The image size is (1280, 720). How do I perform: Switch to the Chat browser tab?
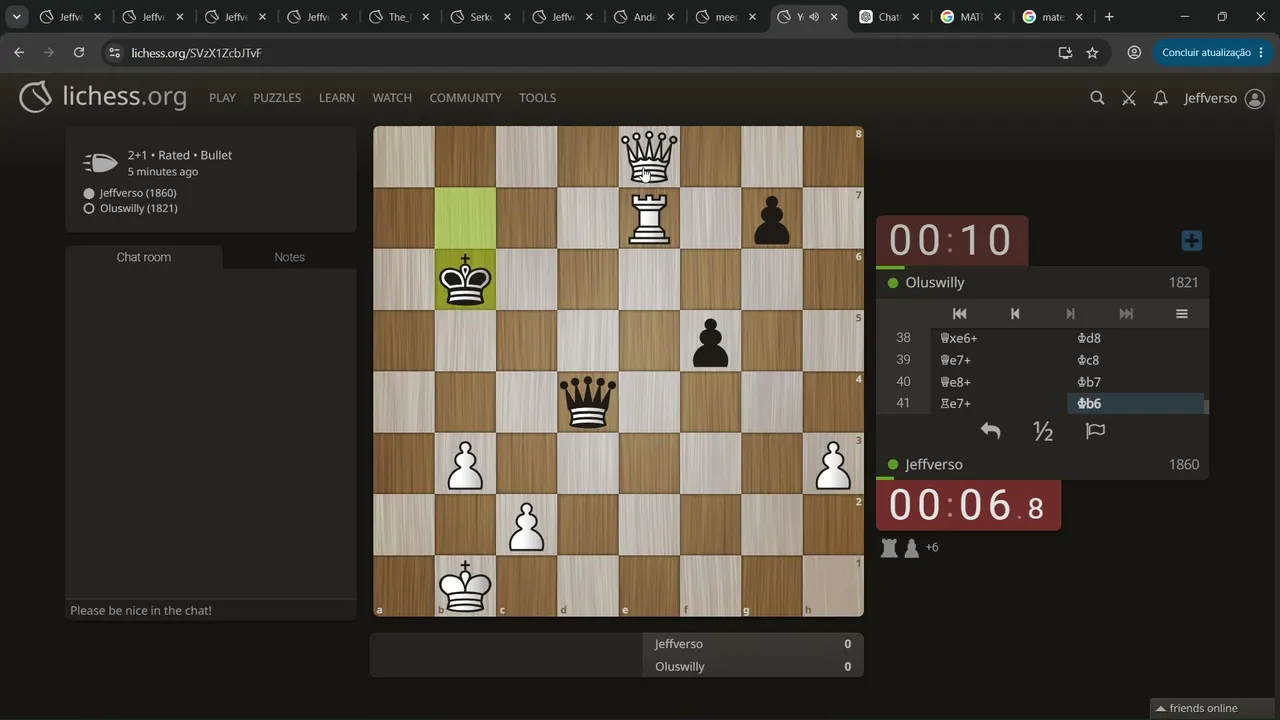click(889, 17)
